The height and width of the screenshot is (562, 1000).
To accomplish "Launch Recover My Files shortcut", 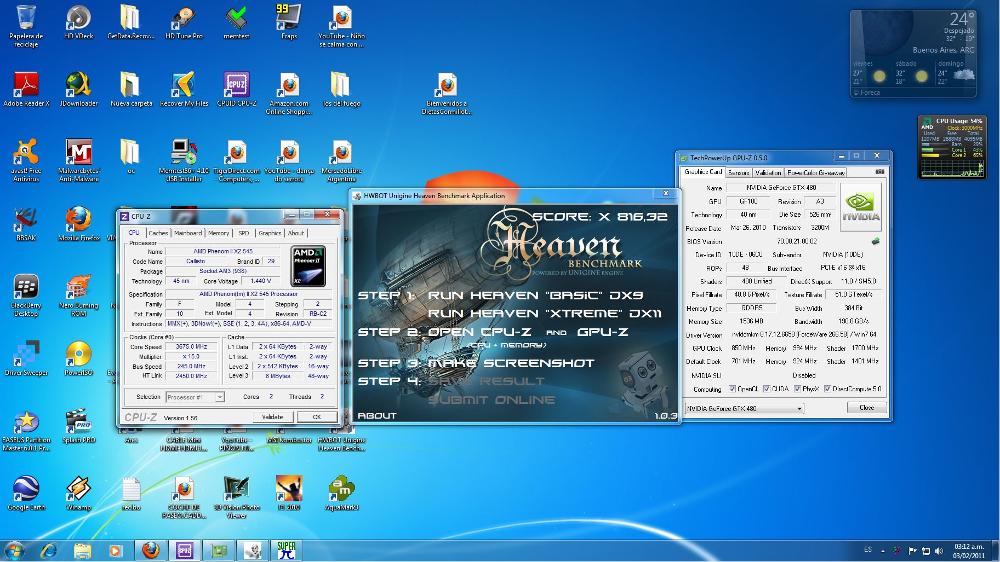I will [184, 89].
